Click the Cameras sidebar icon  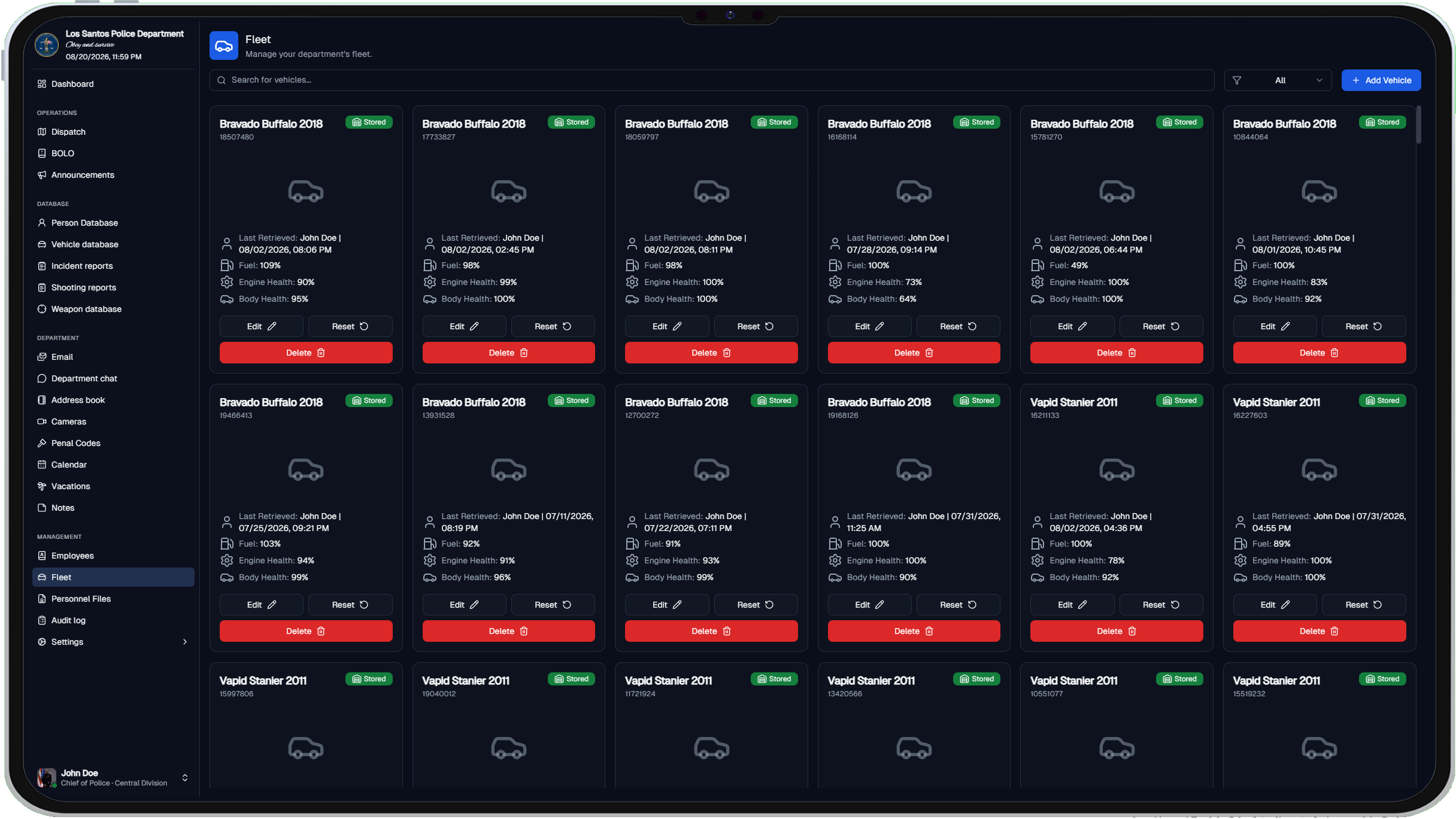point(42,421)
